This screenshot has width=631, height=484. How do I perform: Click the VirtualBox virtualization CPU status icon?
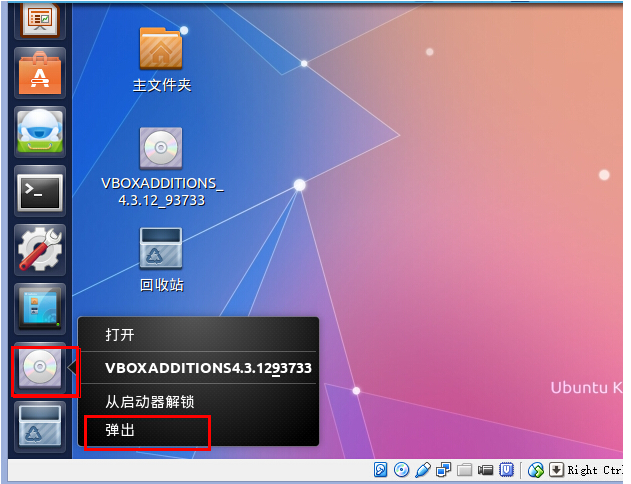[x=506, y=470]
